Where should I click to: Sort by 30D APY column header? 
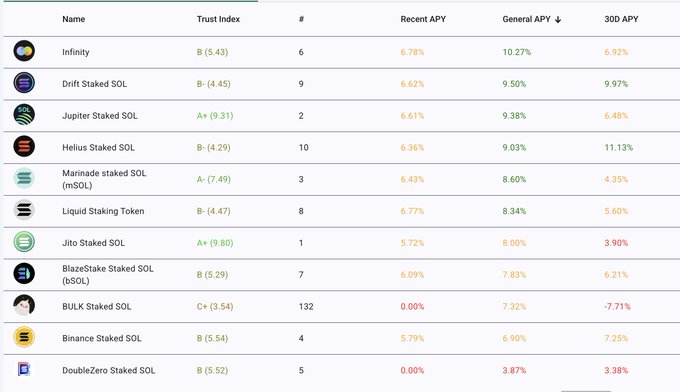coord(621,19)
